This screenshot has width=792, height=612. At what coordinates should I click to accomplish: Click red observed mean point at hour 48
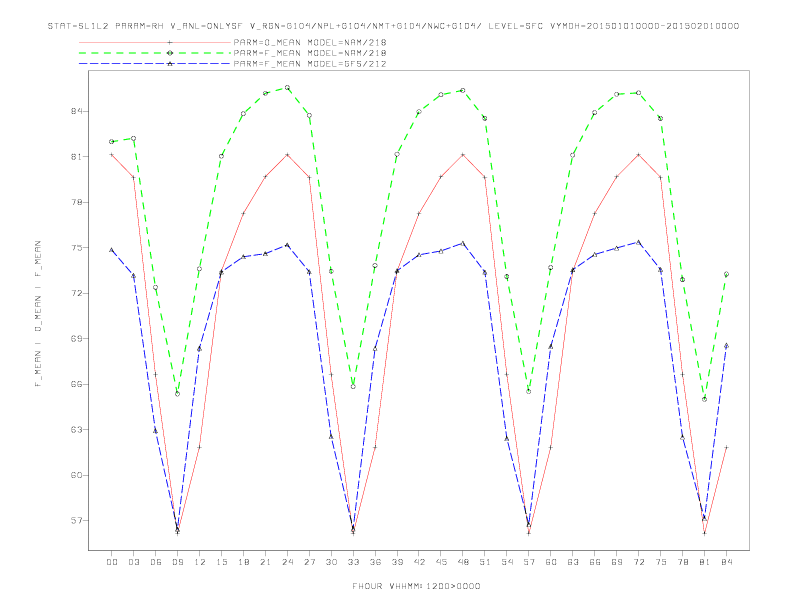463,155
